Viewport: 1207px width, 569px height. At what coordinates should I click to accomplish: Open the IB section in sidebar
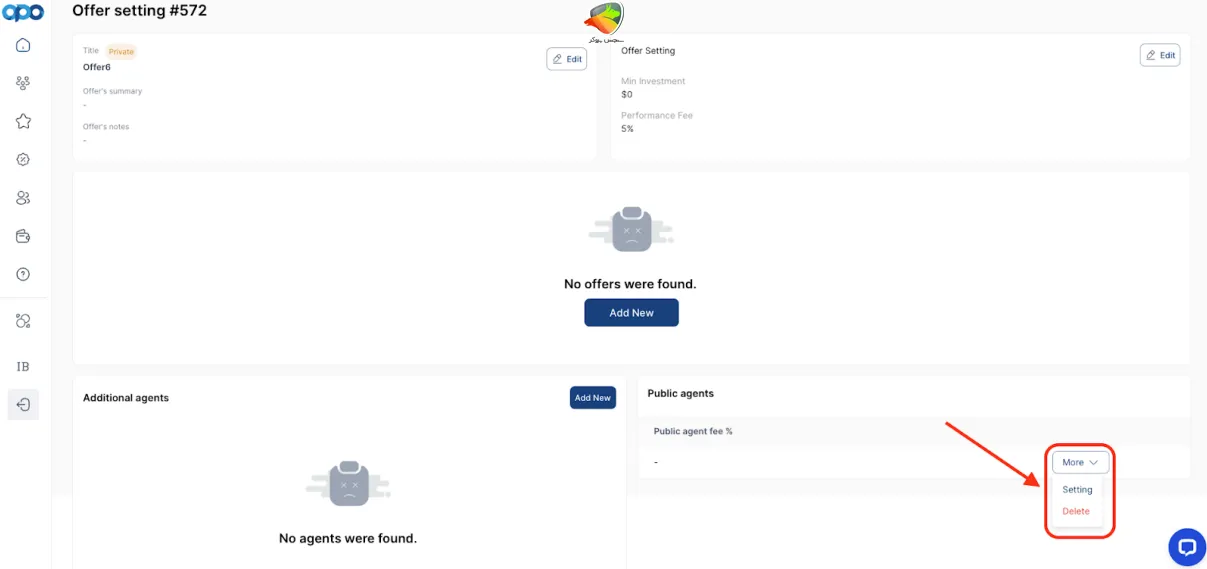[x=23, y=367]
